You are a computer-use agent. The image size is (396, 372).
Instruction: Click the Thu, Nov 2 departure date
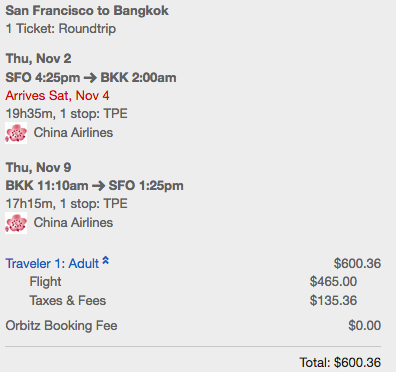(x=38, y=59)
